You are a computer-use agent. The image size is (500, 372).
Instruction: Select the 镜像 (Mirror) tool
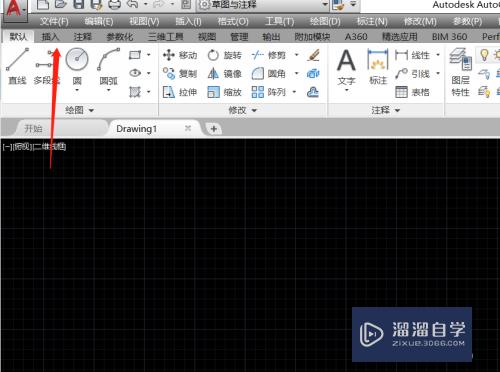coord(224,73)
